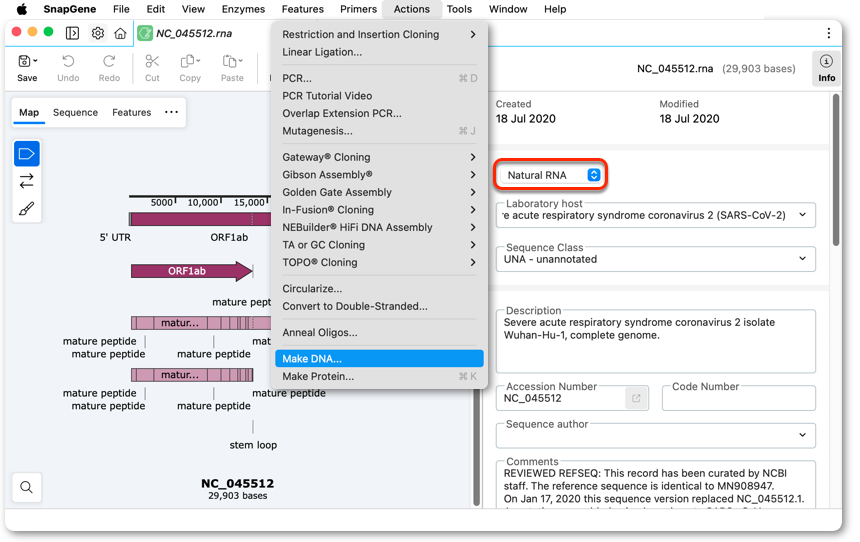Click the Undo arrow icon

click(68, 61)
